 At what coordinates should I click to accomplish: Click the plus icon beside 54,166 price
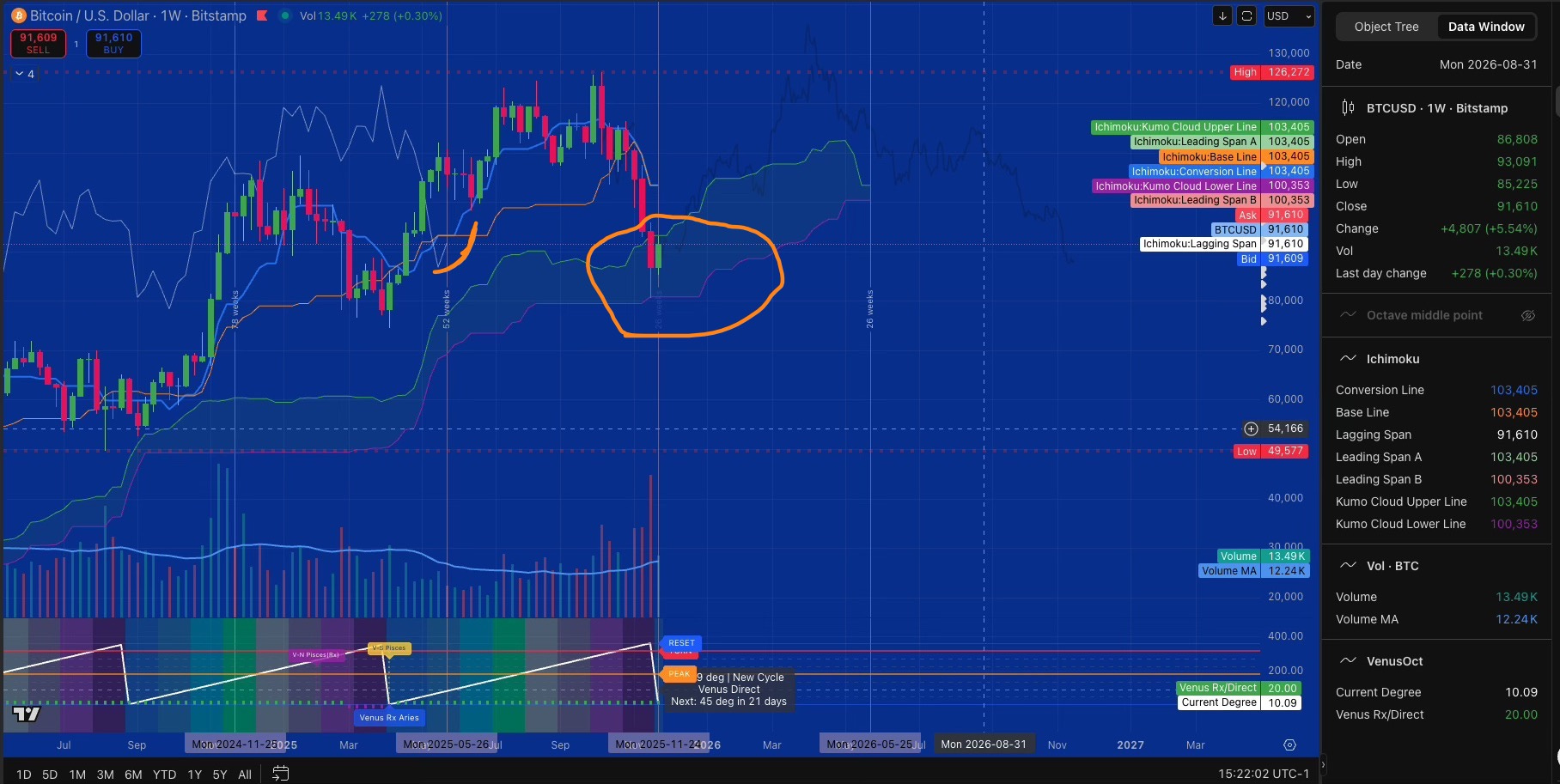(x=1251, y=428)
